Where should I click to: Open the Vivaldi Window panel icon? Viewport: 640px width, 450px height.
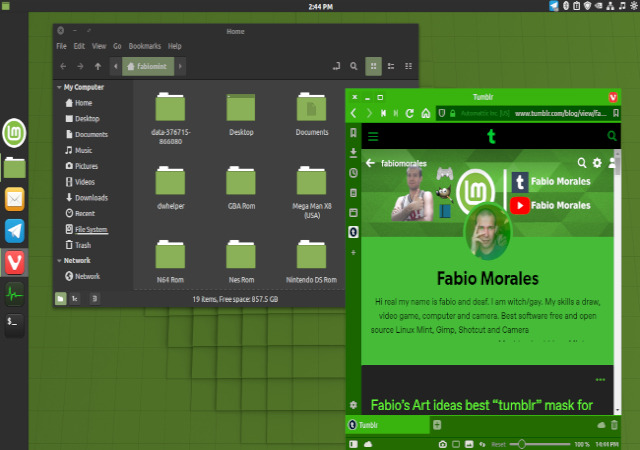(353, 212)
